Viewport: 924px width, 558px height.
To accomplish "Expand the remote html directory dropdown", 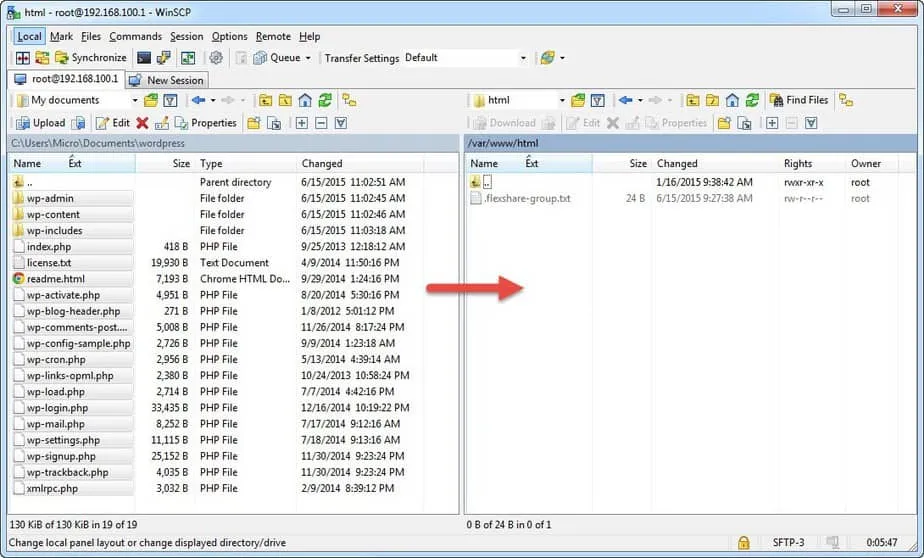I will coord(561,100).
